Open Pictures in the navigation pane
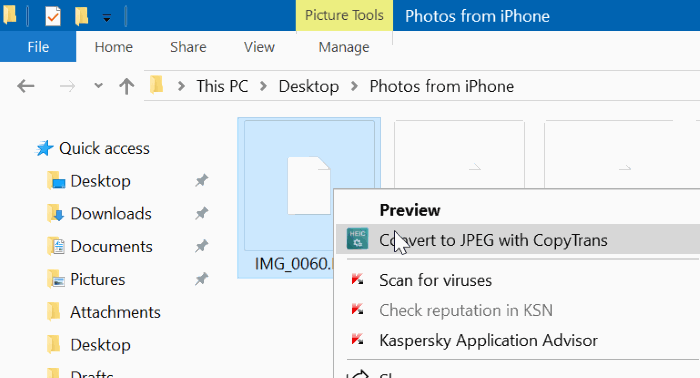The width and height of the screenshot is (700, 378). pyautogui.click(x=97, y=279)
